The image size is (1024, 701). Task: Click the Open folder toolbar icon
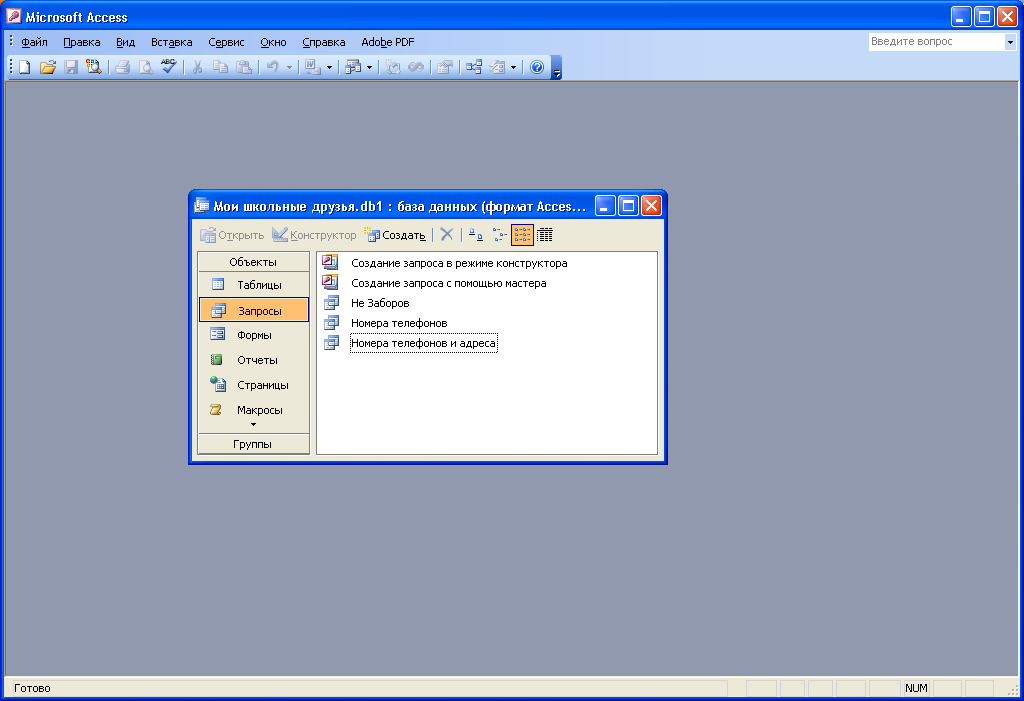(x=48, y=67)
